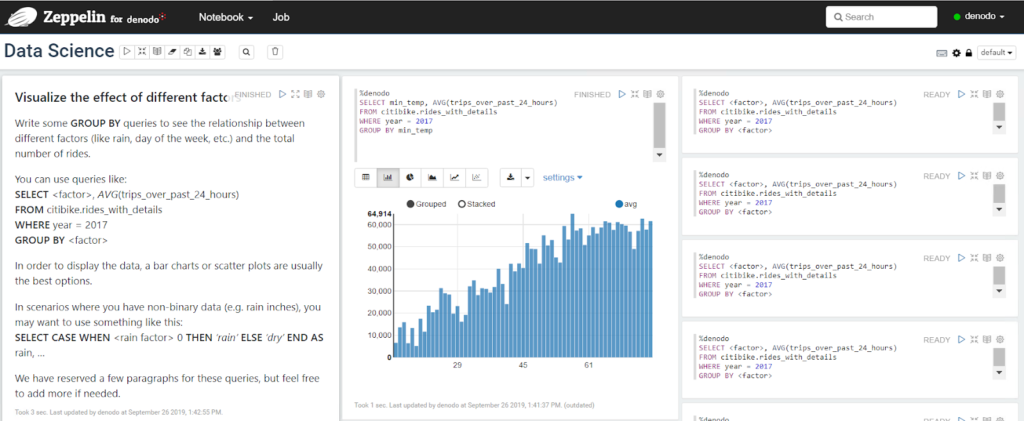Open notebook interpreter binding gear icon
The width and height of the screenshot is (1024, 421).
pos(956,53)
